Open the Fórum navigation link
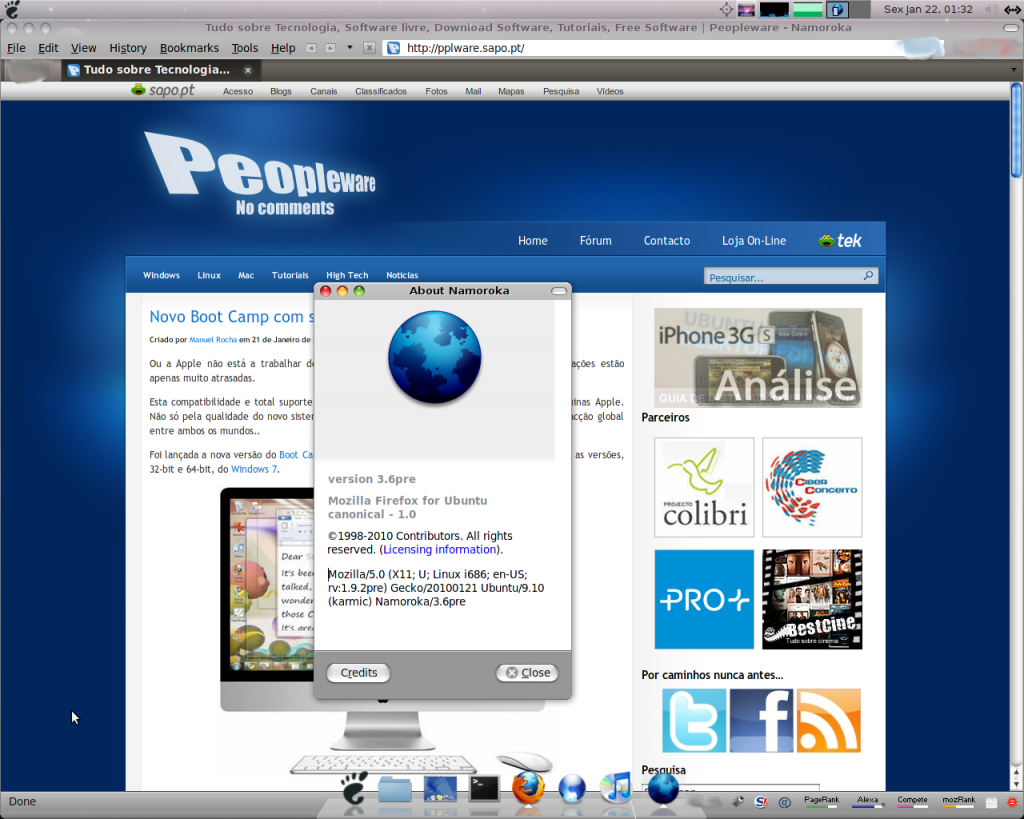Viewport: 1024px width, 819px height. point(596,240)
